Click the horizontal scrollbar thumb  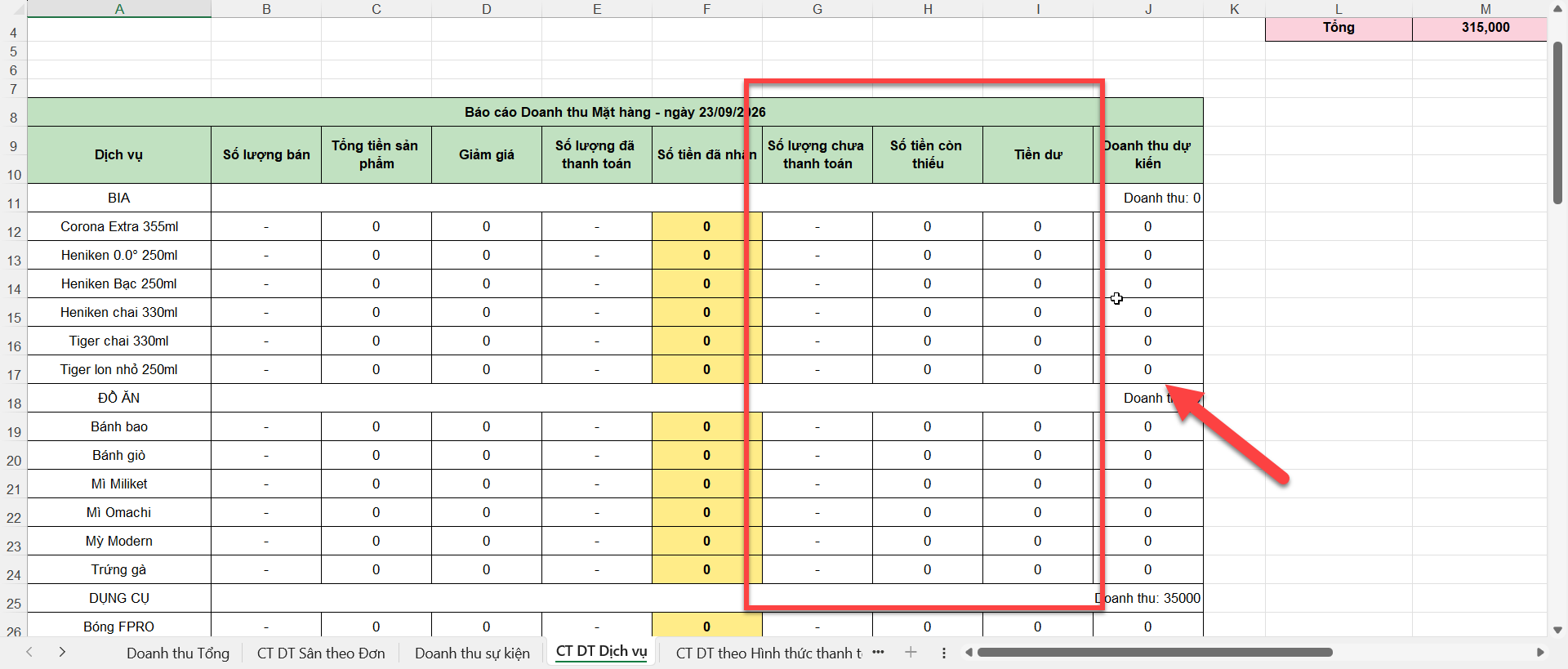[1155, 652]
